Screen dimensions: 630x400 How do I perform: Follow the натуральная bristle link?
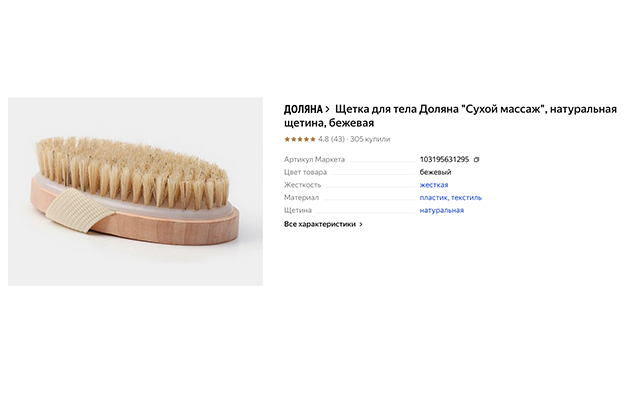(x=441, y=211)
